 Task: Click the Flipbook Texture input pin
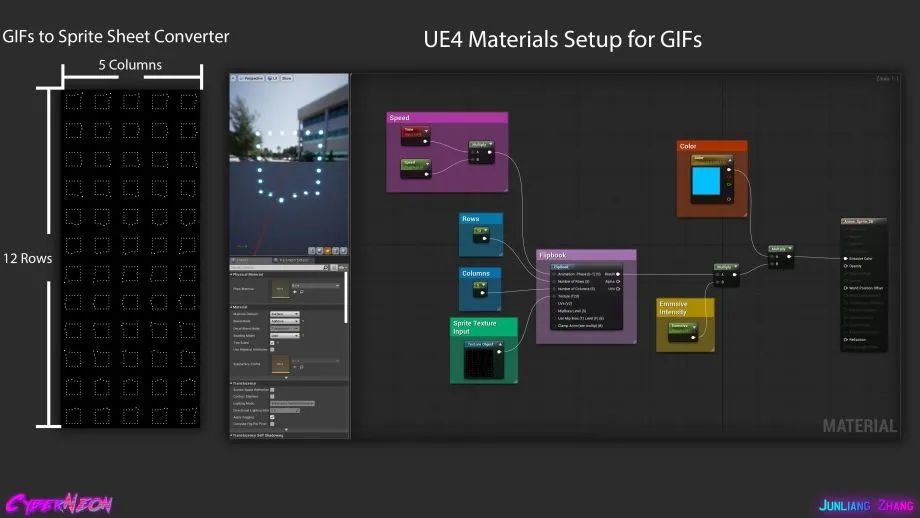(x=554, y=296)
